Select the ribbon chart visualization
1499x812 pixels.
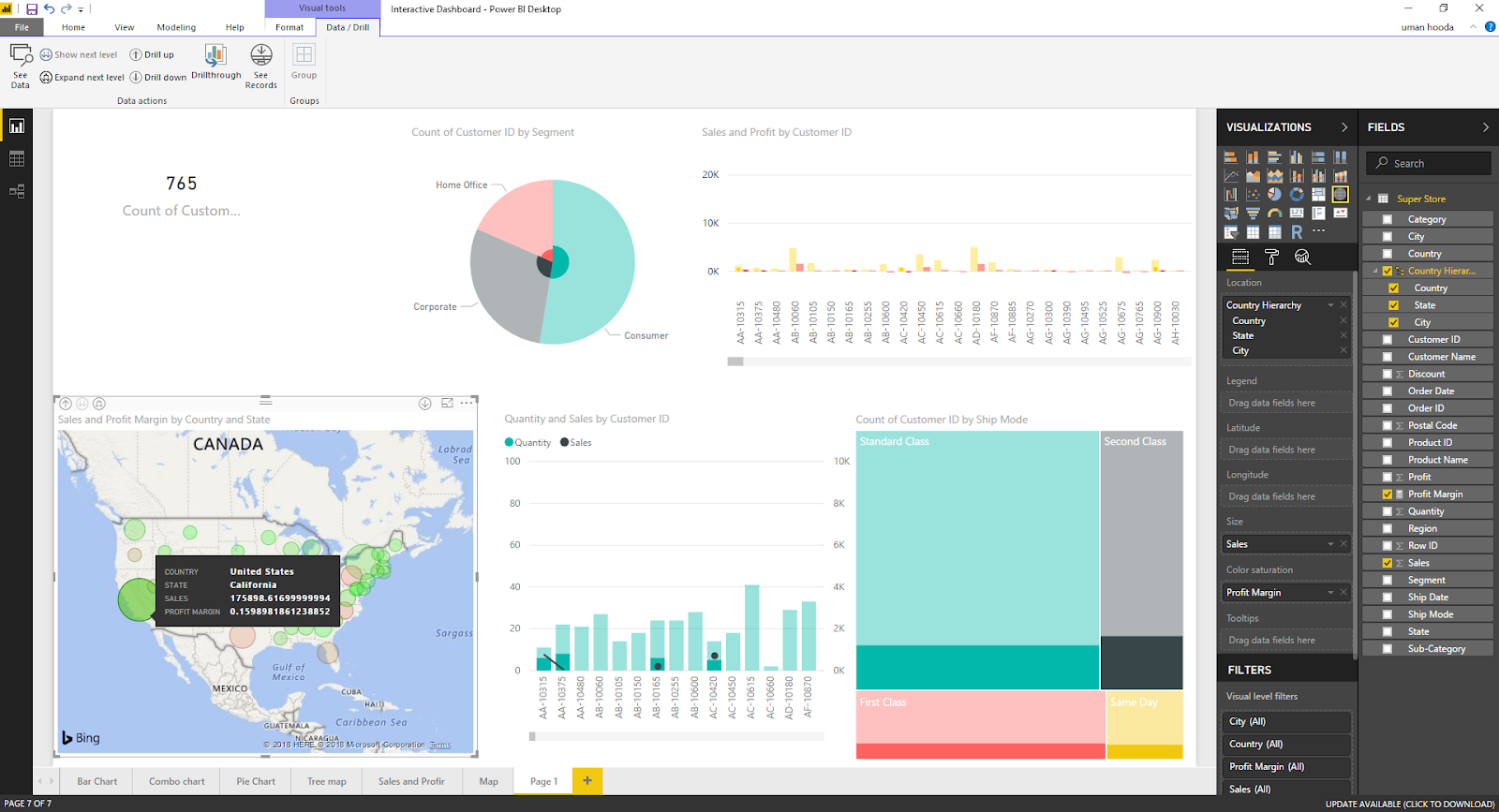point(1341,176)
